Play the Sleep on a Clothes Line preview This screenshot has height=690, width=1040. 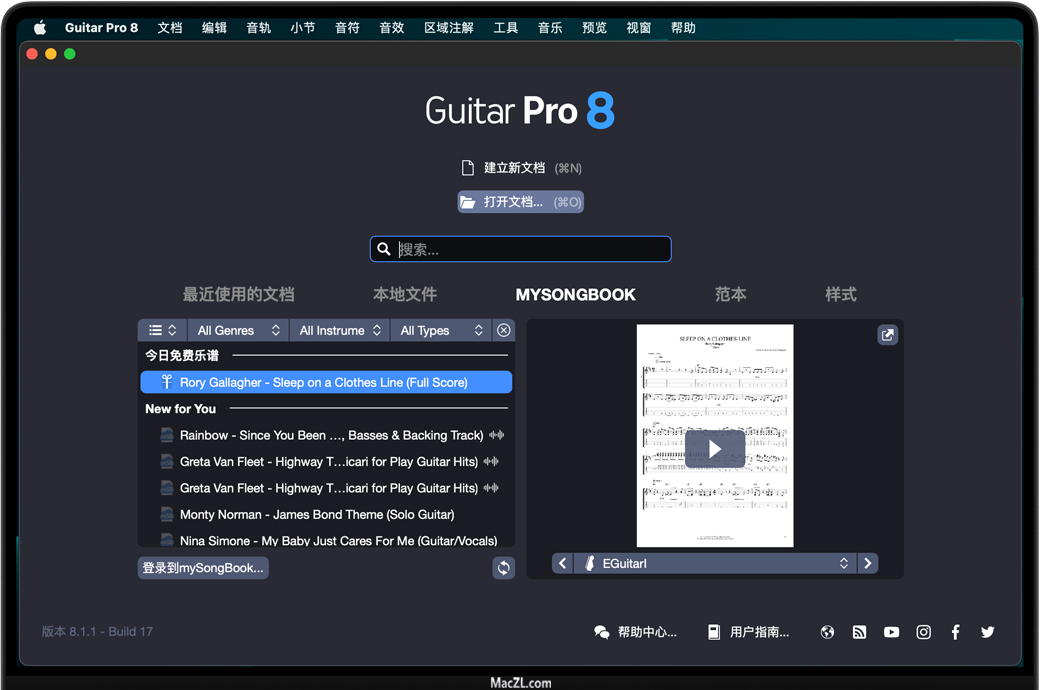pos(714,449)
